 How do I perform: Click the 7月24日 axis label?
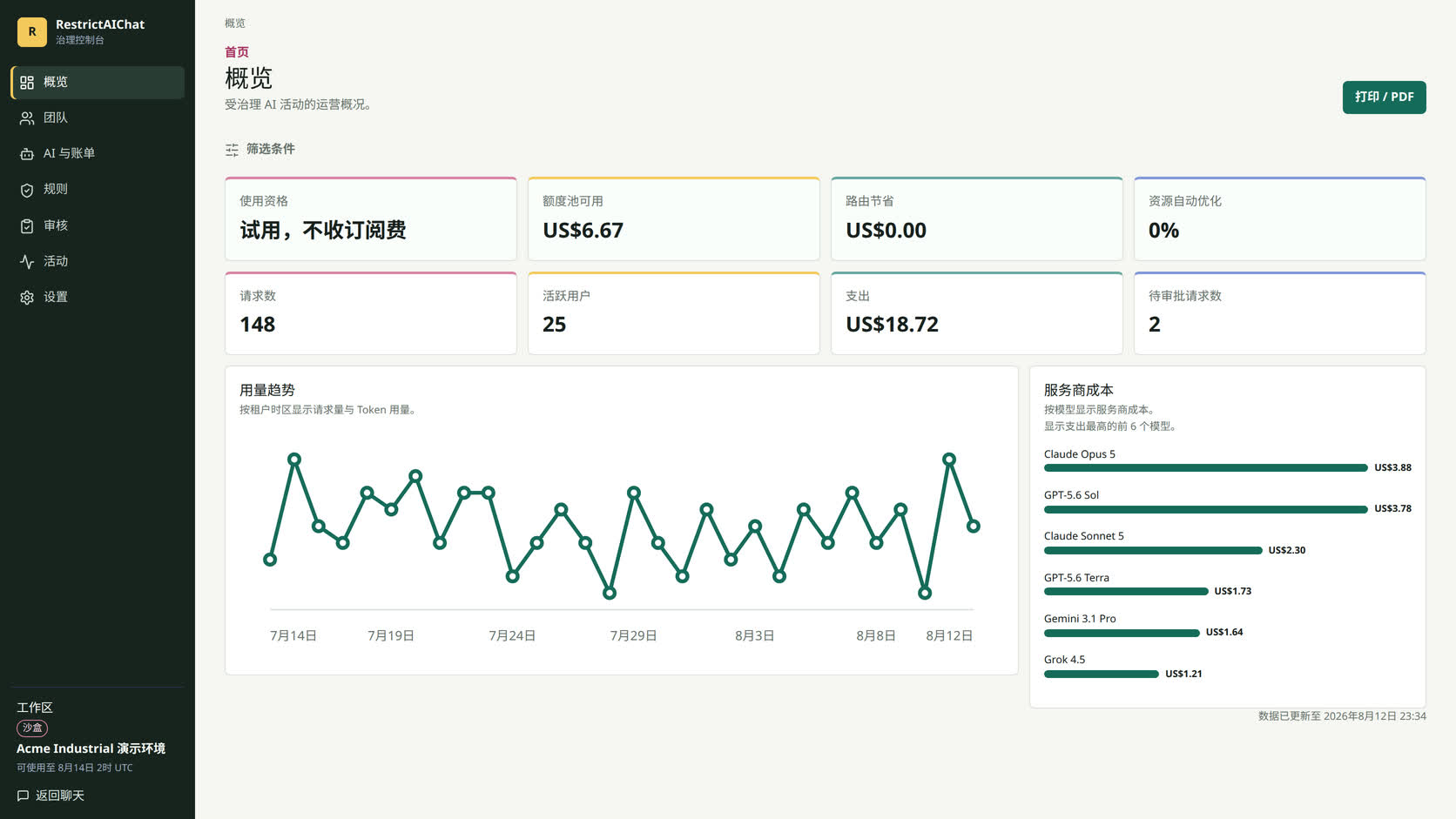pos(512,636)
